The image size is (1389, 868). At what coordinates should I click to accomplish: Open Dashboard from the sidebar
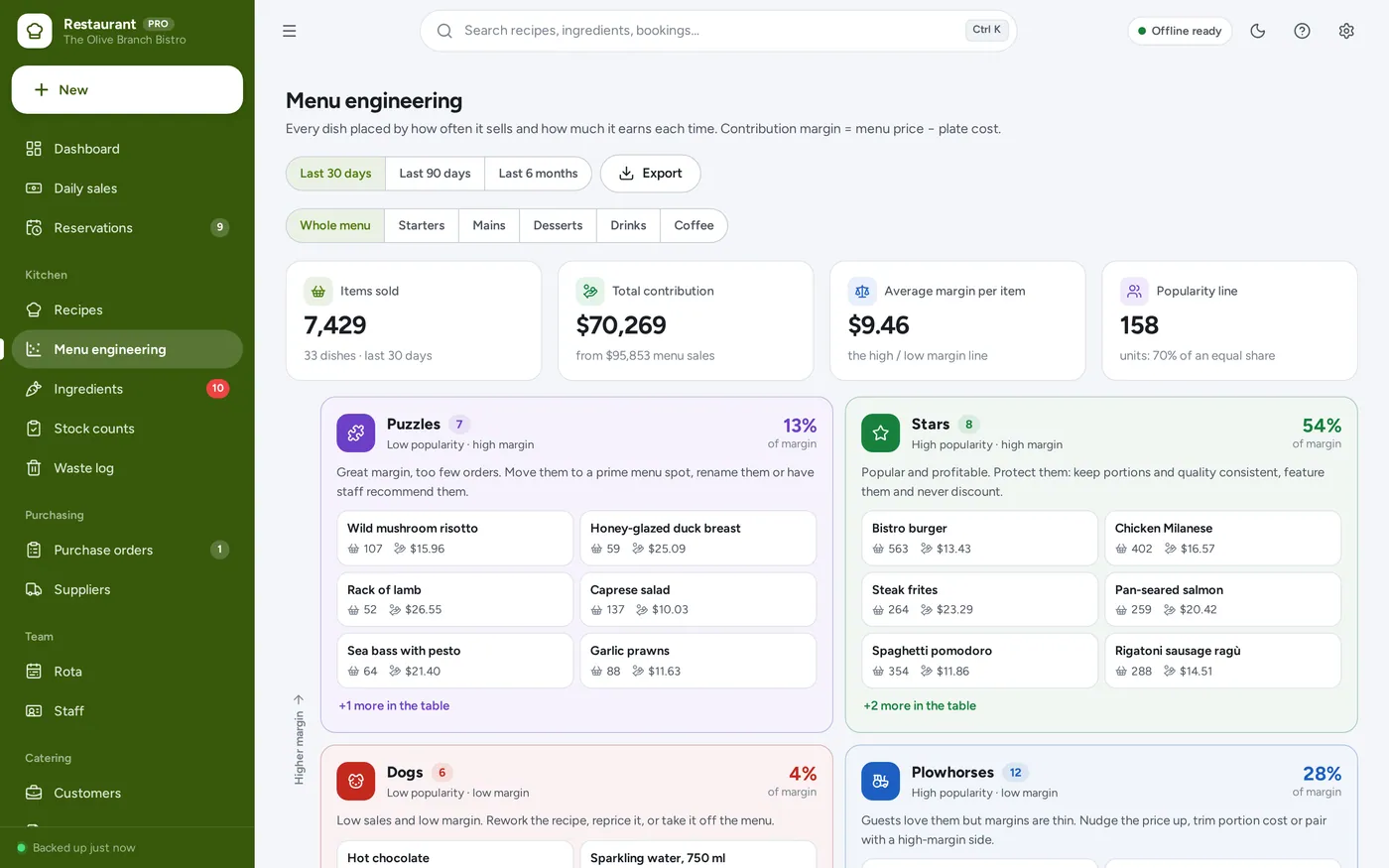click(x=127, y=149)
